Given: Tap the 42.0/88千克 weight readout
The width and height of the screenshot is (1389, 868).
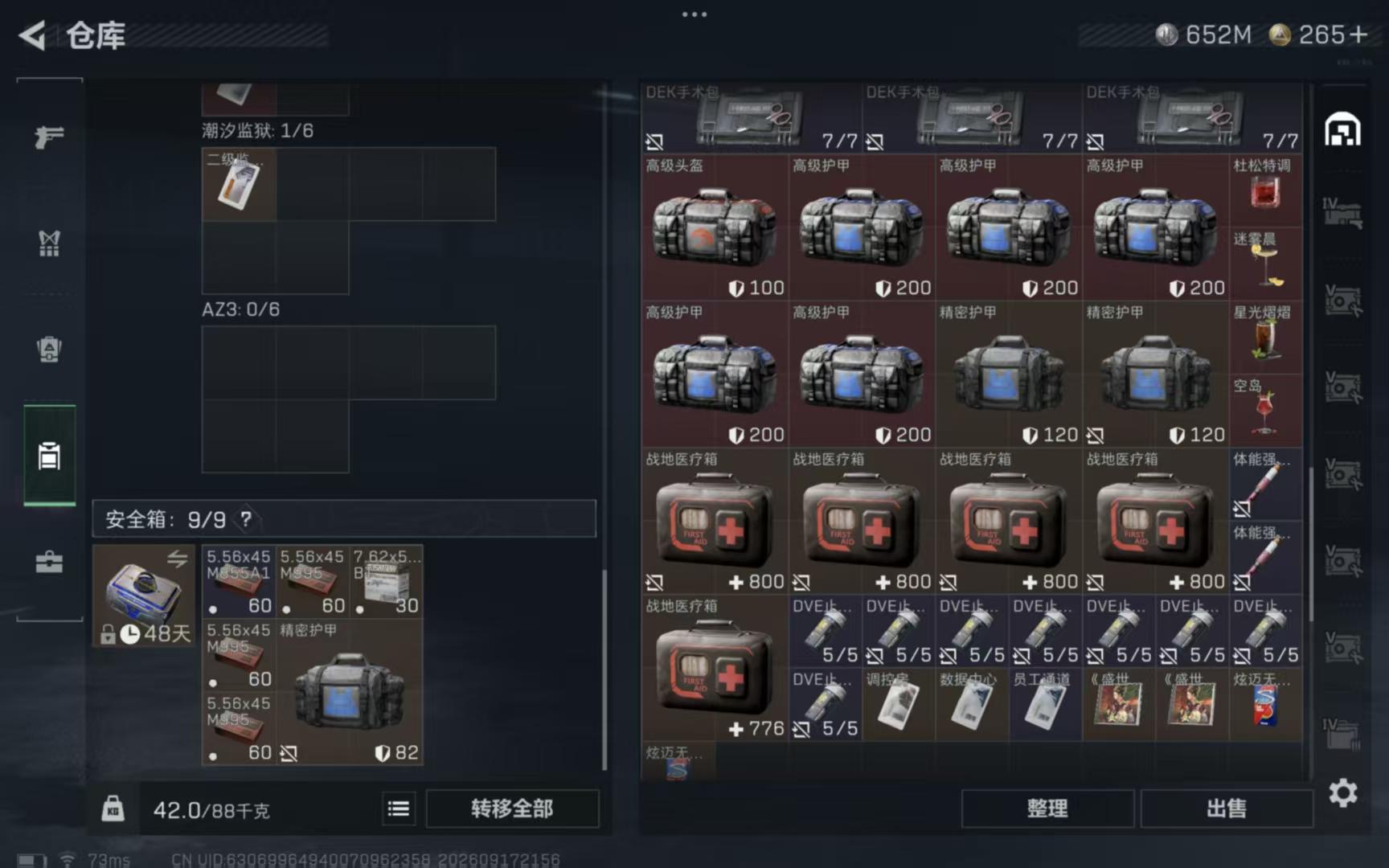Looking at the screenshot, I should tap(211, 809).
